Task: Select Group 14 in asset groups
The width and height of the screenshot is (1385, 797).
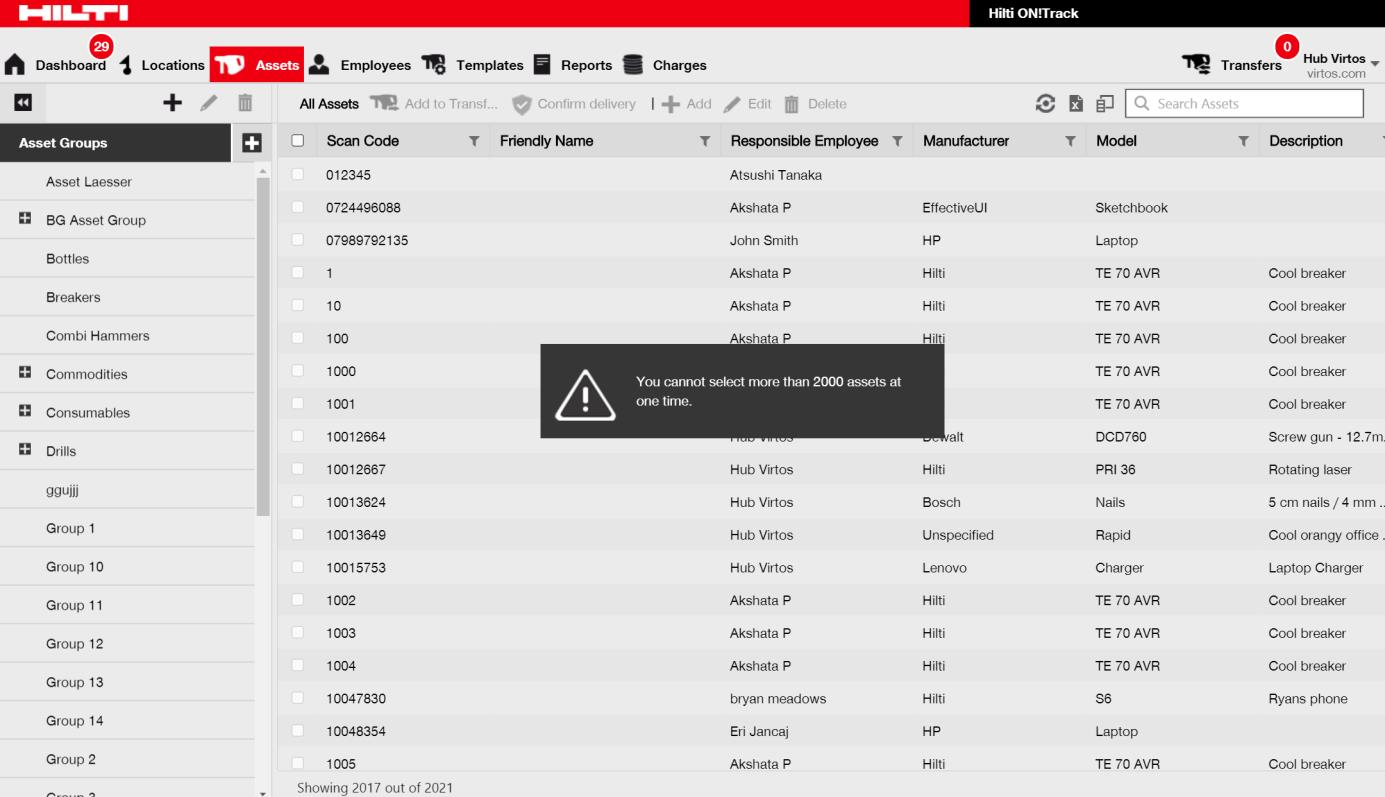Action: pyautogui.click(x=75, y=721)
